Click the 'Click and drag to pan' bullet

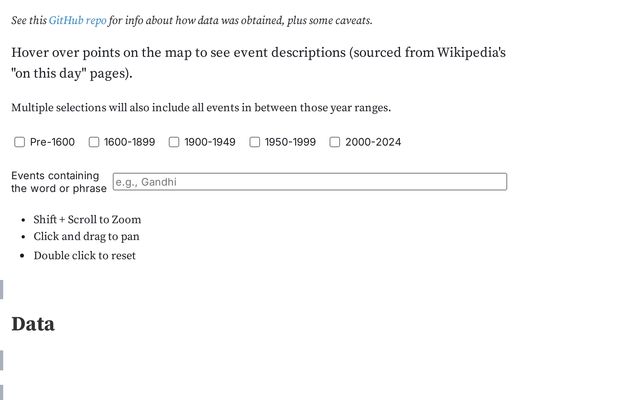click(x=86, y=237)
